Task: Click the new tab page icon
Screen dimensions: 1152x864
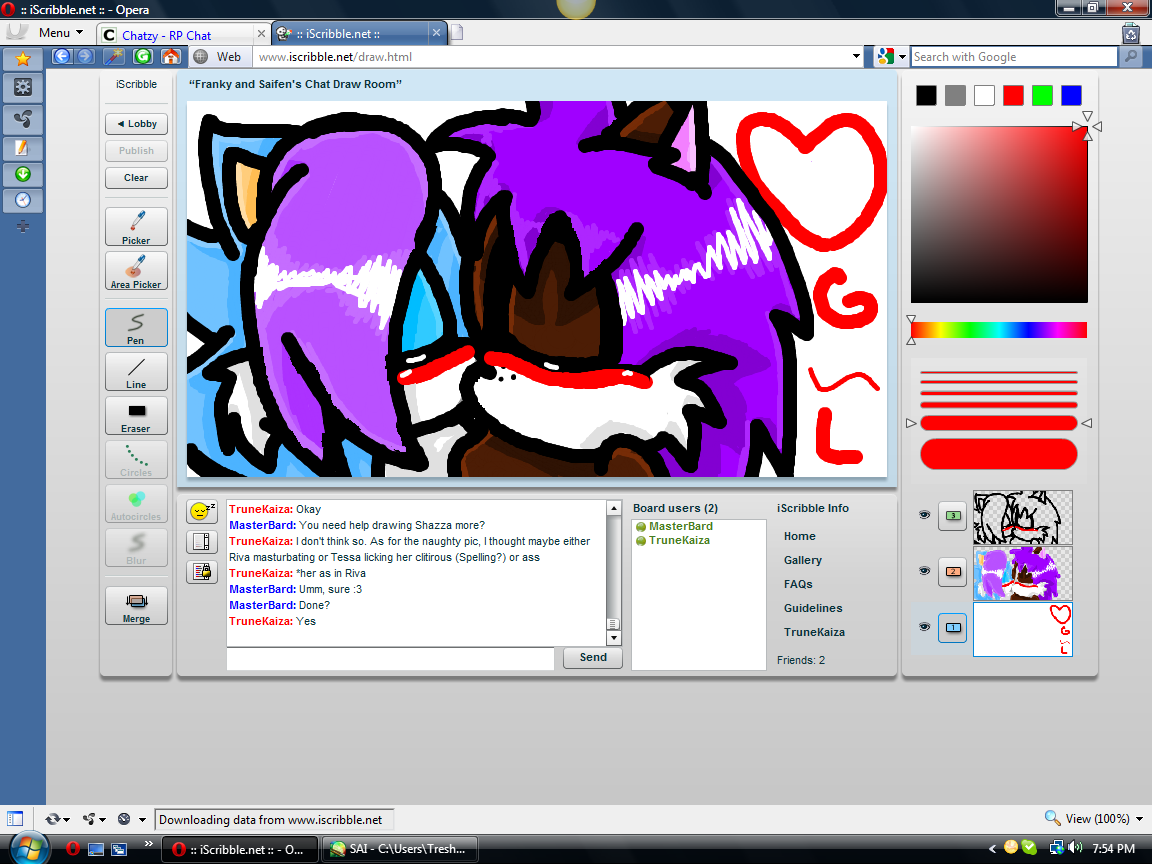Action: point(456,33)
